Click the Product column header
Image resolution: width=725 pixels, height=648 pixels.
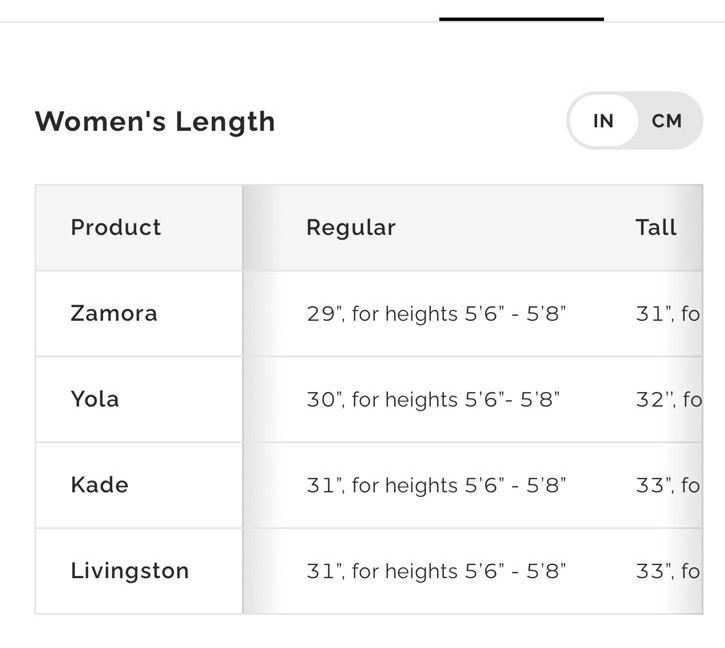tap(116, 227)
